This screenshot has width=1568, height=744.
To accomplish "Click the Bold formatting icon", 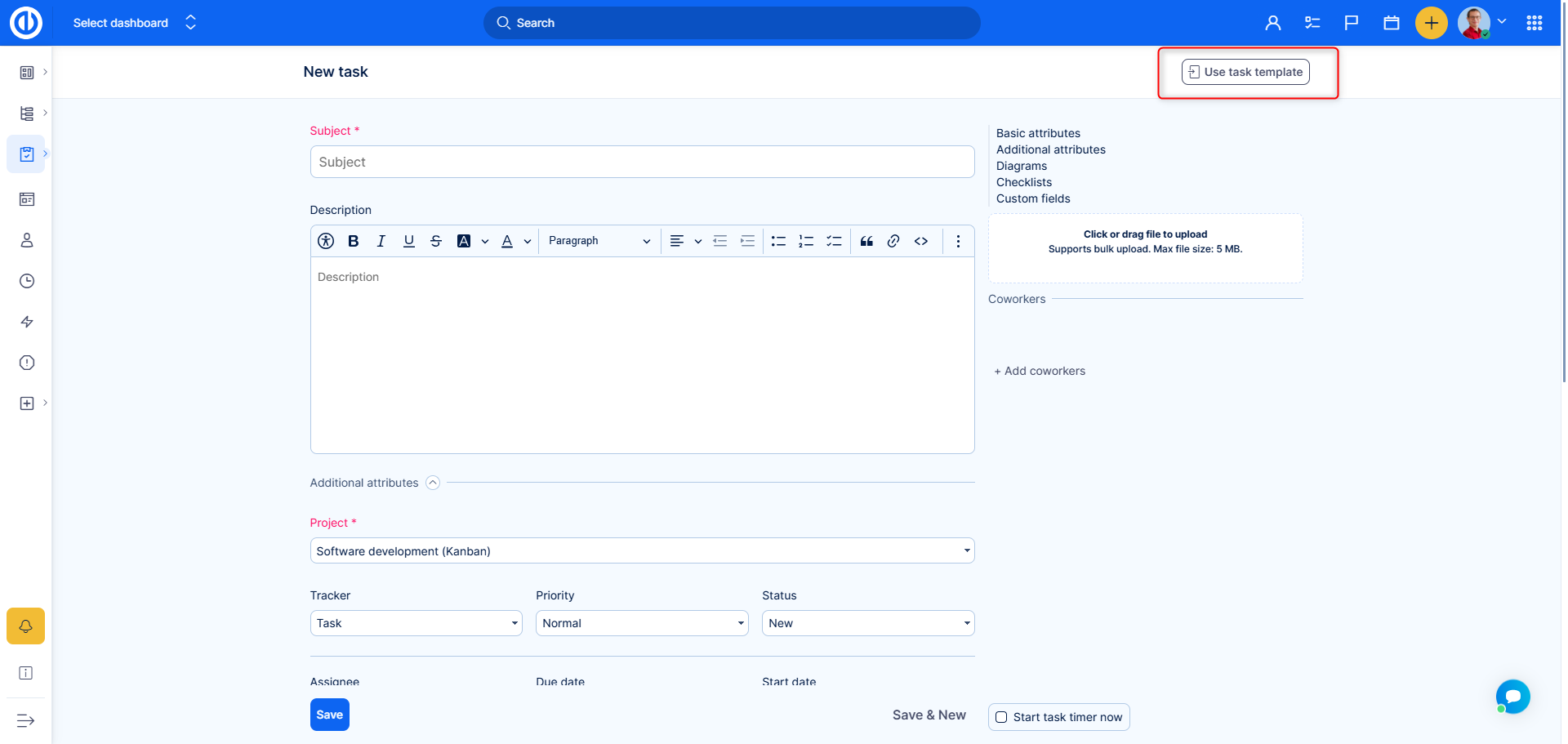I will point(353,241).
